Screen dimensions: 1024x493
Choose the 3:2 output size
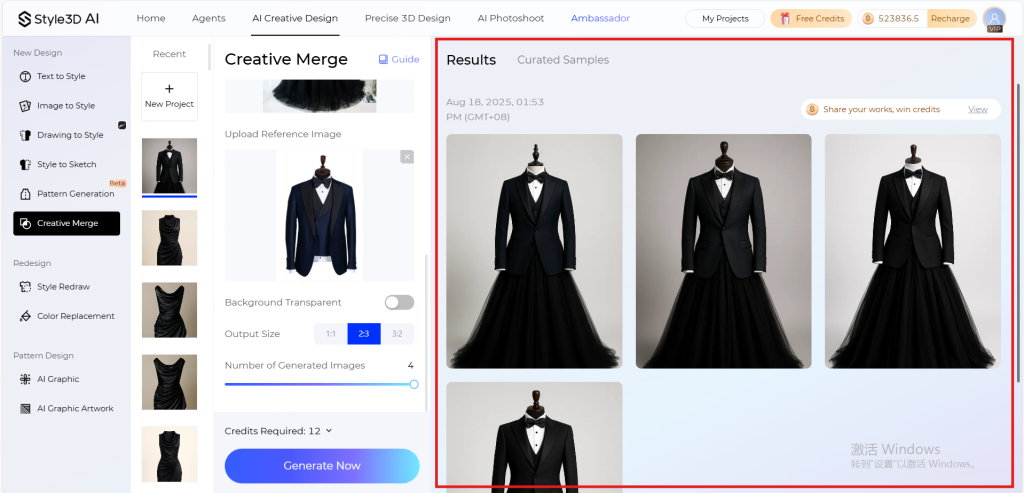[397, 334]
